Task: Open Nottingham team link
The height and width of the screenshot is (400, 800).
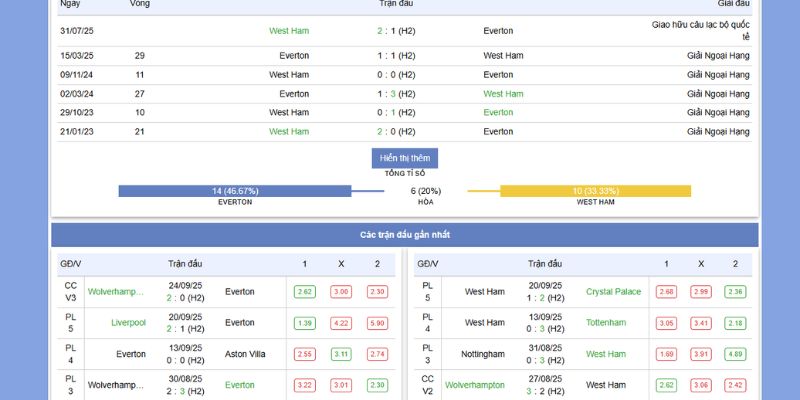Action: click(x=483, y=354)
